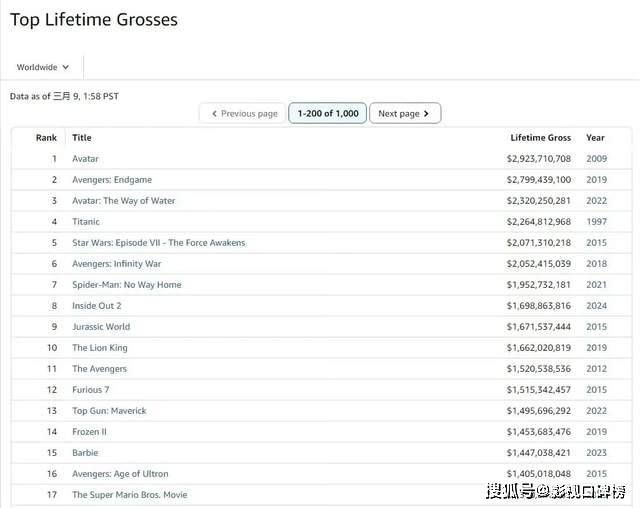Screen dimensions: 640x508
Task: Open the Avengers: Infinity War link
Action: [x=117, y=264]
